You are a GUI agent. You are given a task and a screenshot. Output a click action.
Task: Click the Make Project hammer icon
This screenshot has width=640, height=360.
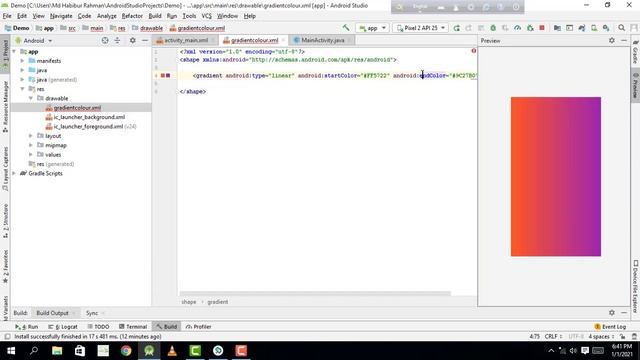tap(346, 28)
